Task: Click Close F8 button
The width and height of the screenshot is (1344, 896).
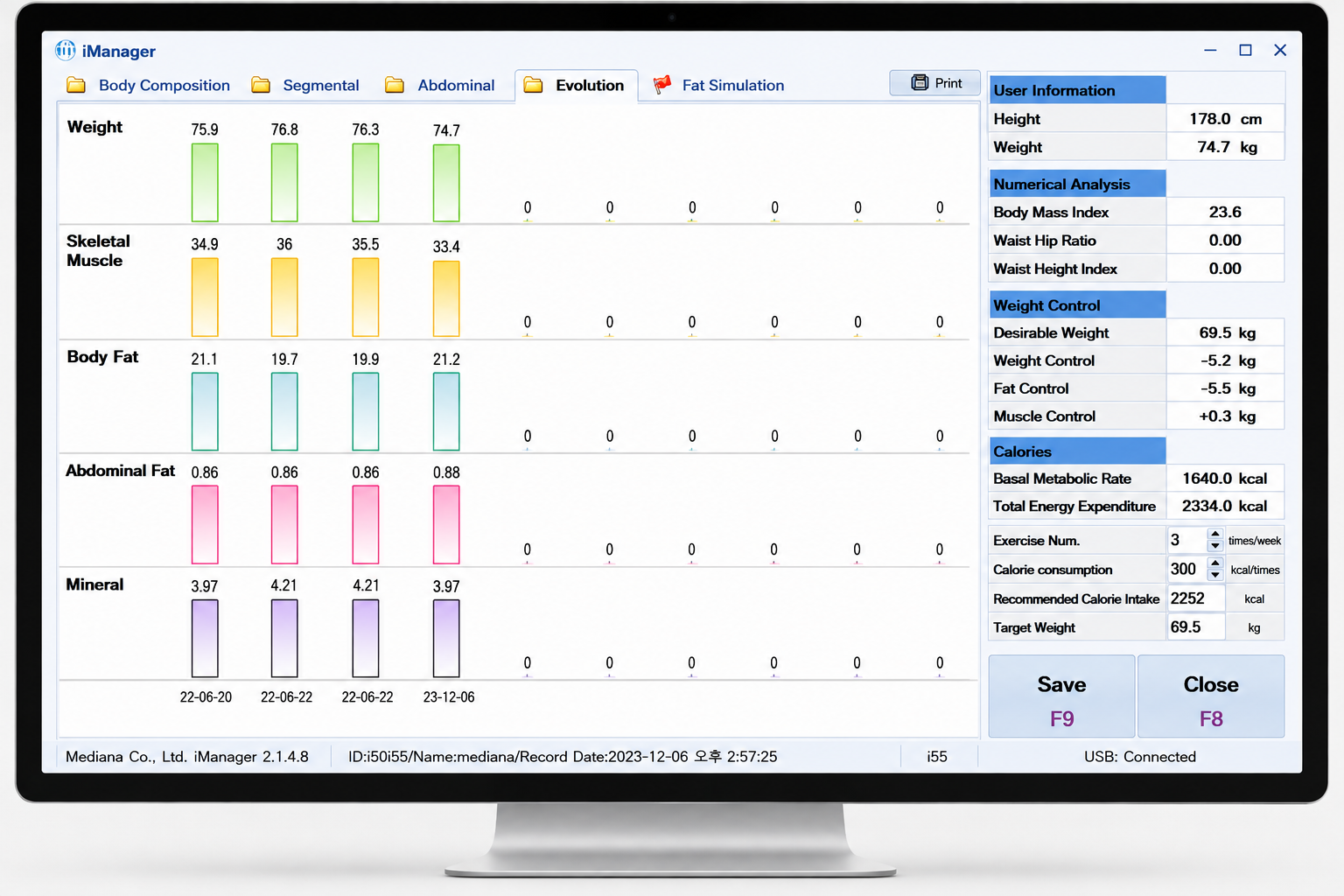Action: [1211, 696]
